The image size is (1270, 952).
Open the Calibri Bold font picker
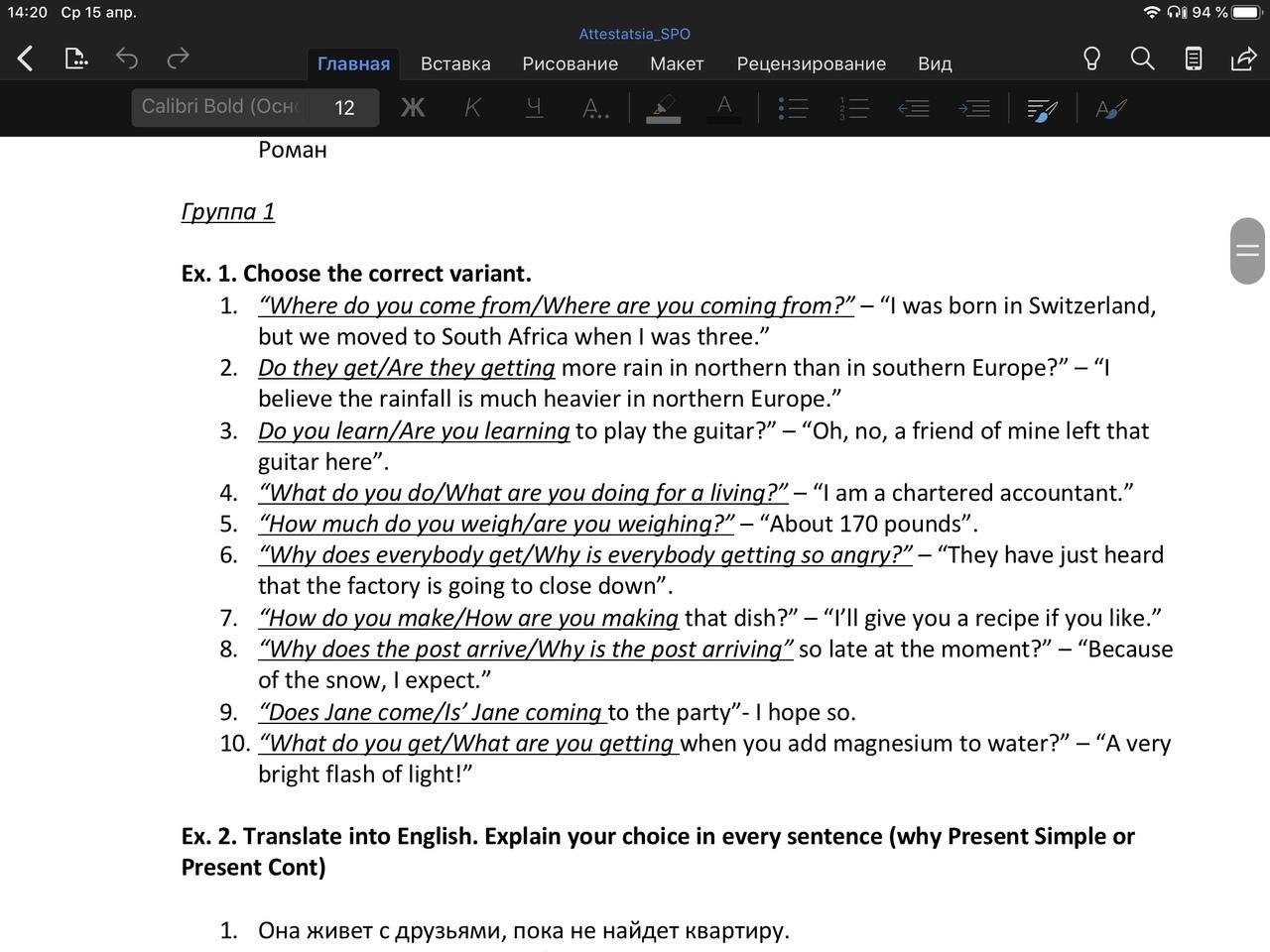point(220,107)
